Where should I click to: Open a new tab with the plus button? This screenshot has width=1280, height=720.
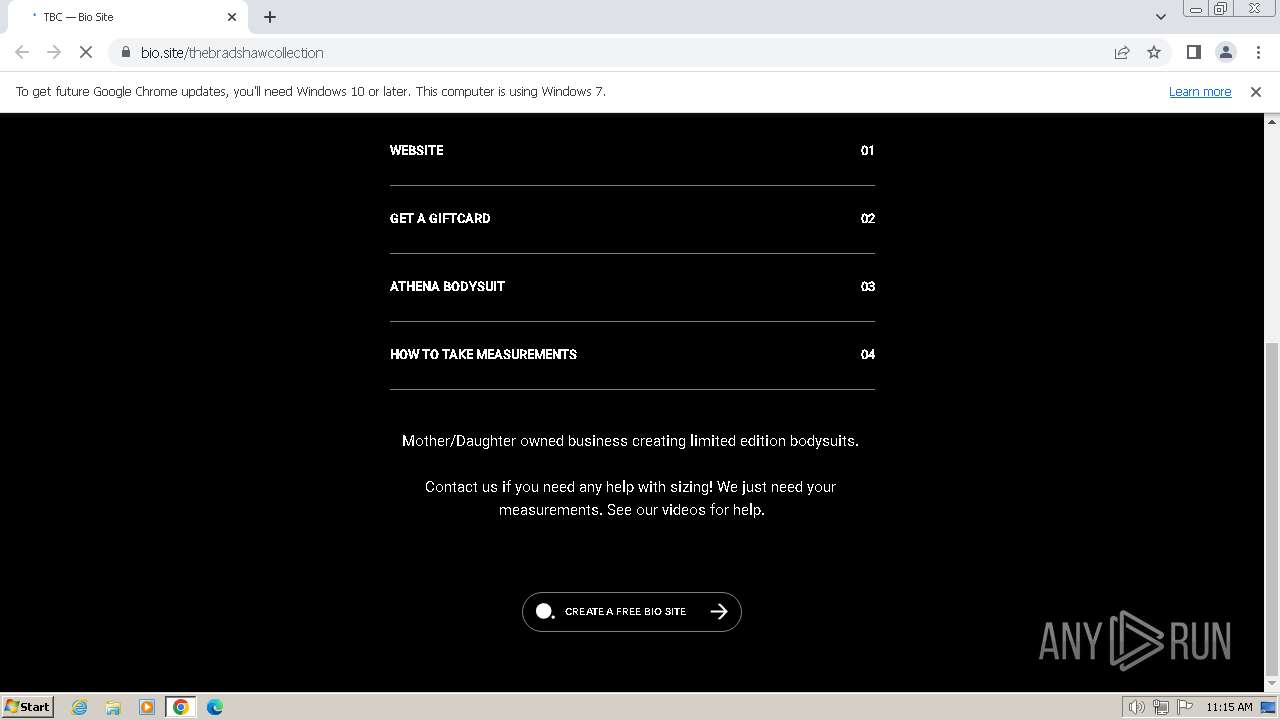(x=270, y=17)
